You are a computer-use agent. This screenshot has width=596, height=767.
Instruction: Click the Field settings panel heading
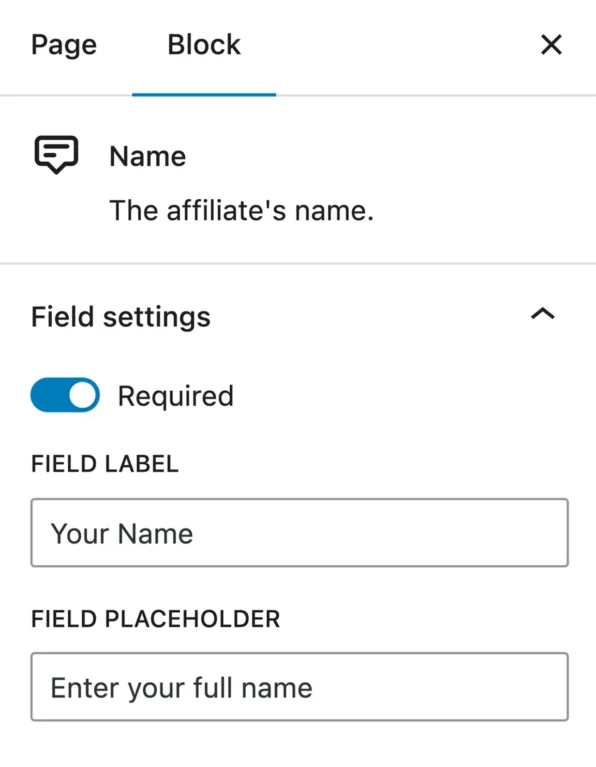(x=121, y=317)
